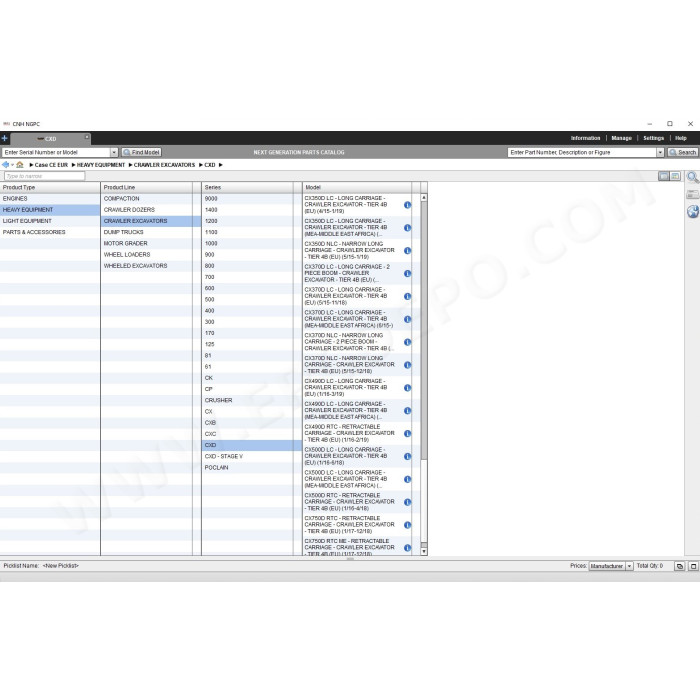Click the picklist window icon at far right

pos(693,566)
